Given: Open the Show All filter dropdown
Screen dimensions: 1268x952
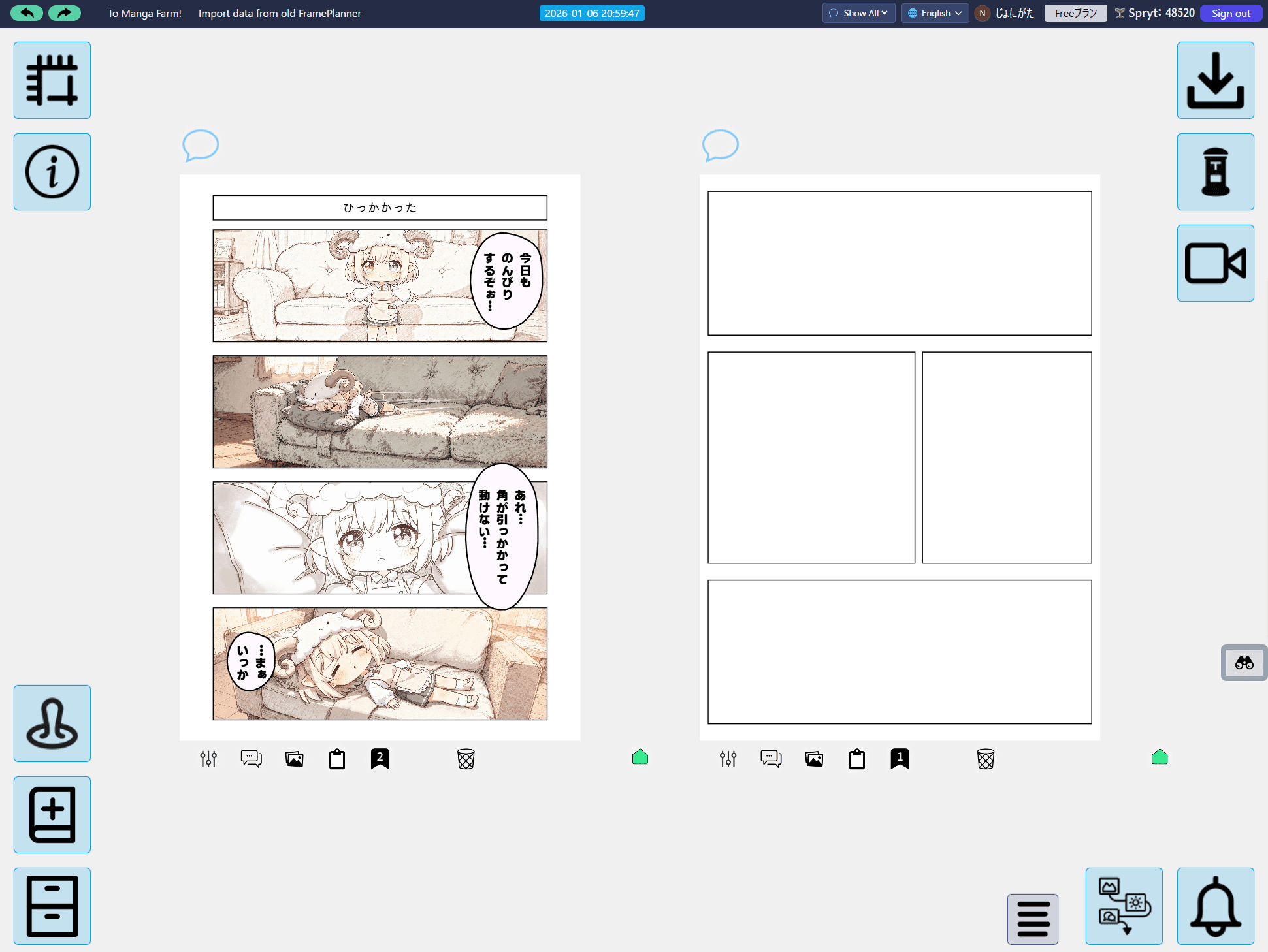Looking at the screenshot, I should (858, 13).
